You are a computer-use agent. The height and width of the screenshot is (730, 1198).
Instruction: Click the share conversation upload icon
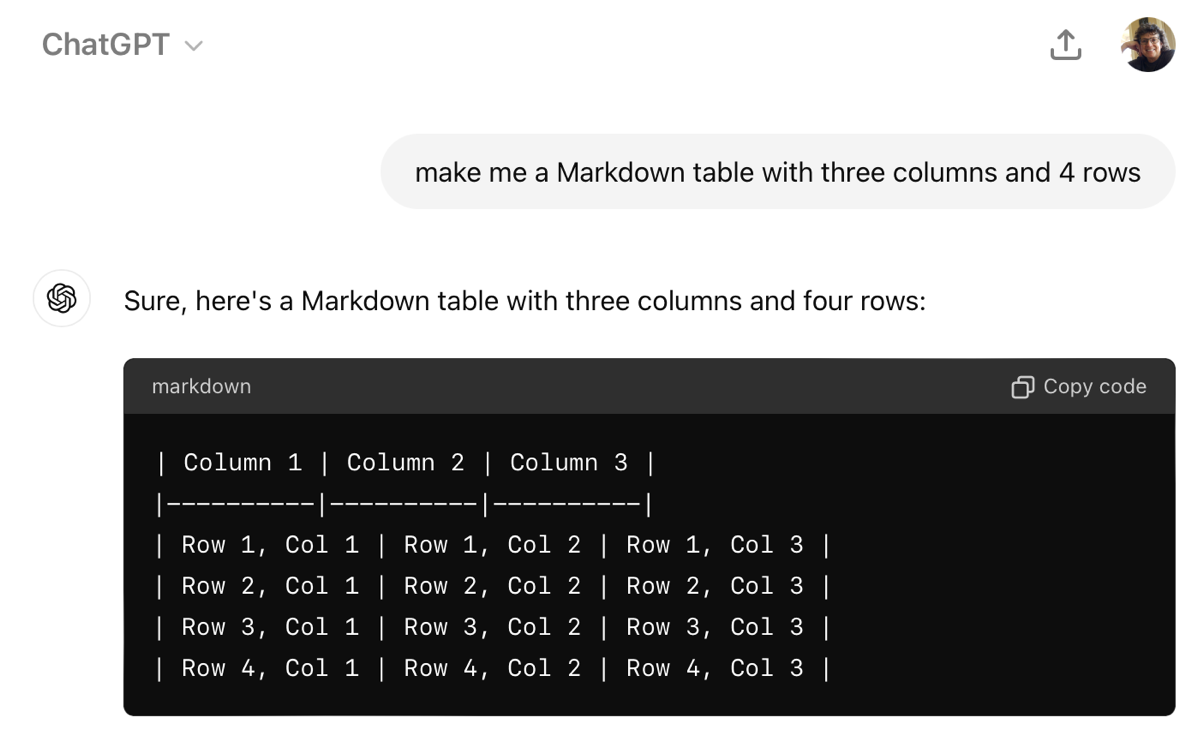pos(1065,45)
